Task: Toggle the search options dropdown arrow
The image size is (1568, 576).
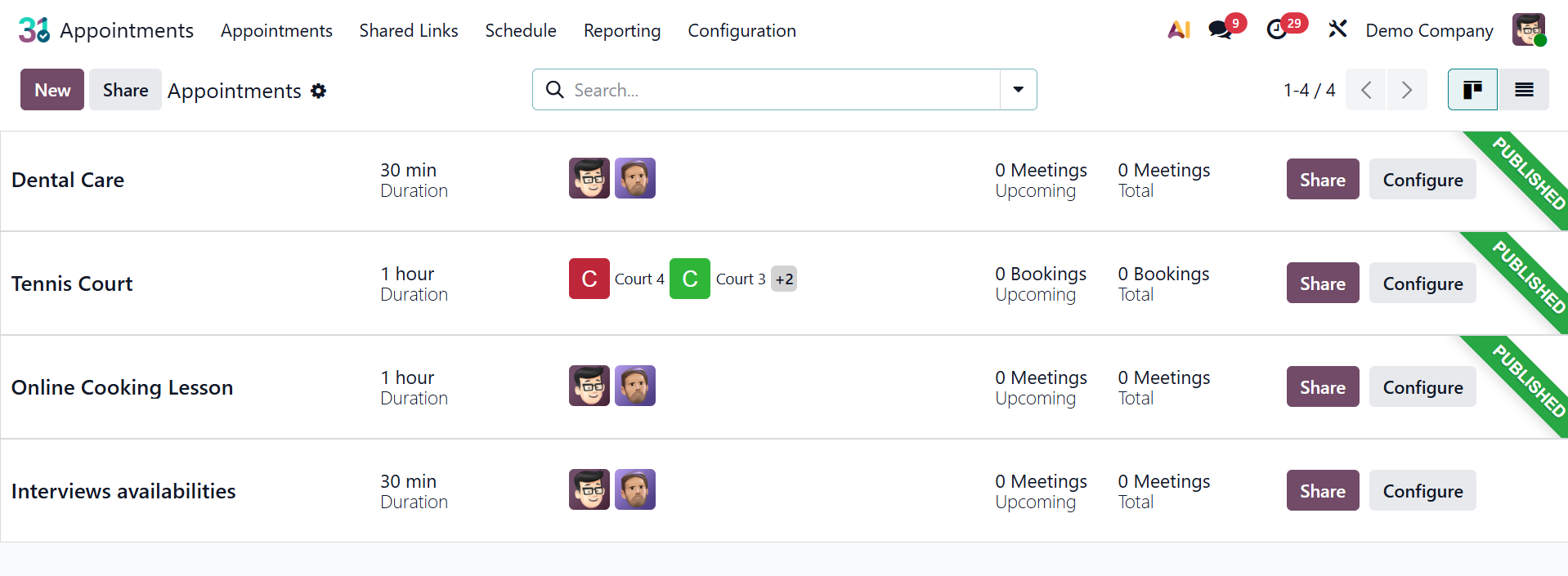Action: coord(1019,90)
